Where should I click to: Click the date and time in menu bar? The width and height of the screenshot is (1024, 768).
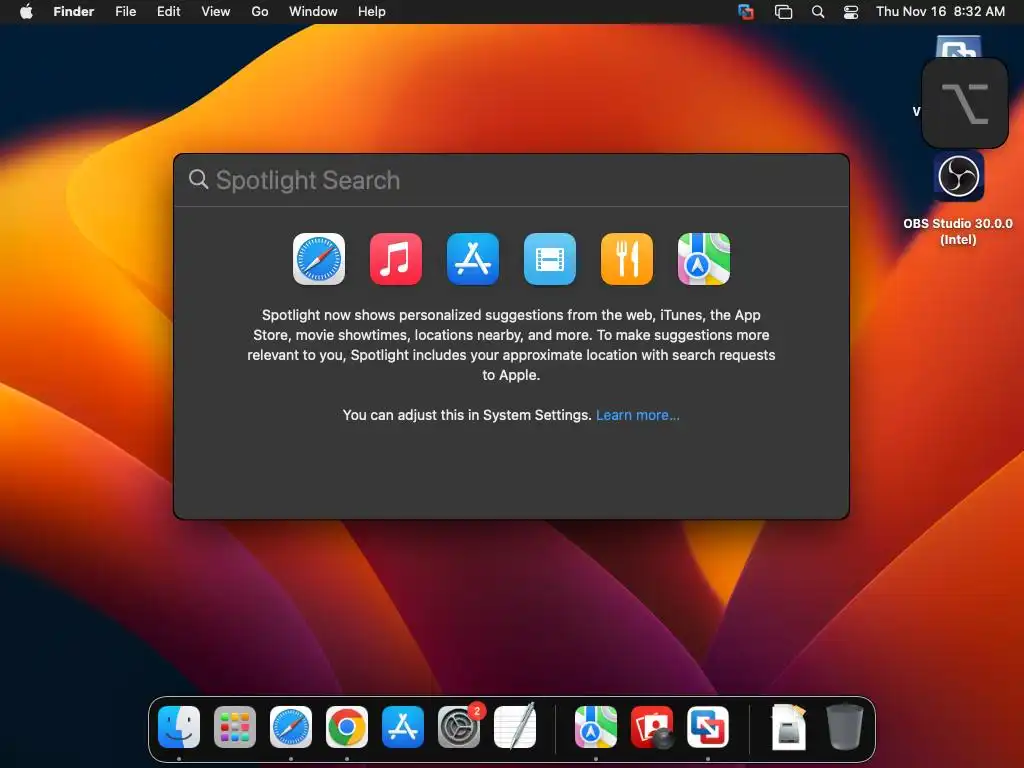(940, 12)
